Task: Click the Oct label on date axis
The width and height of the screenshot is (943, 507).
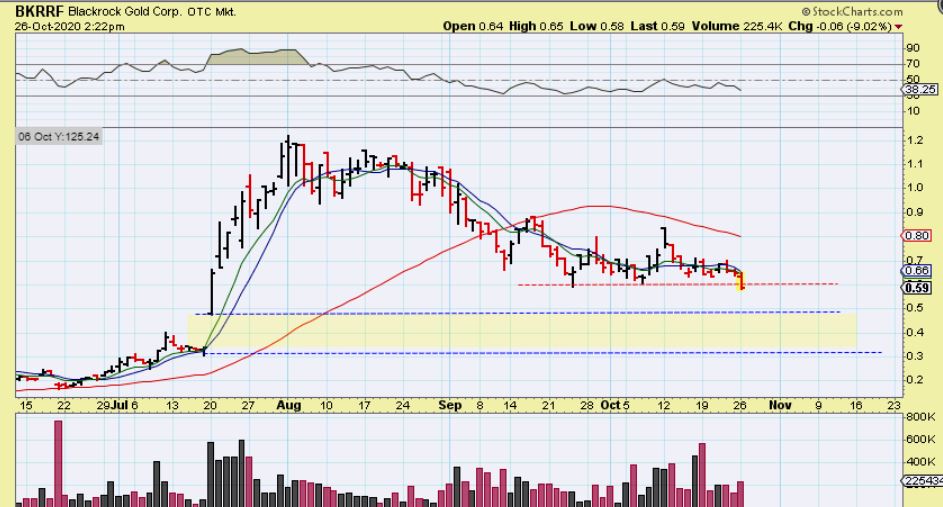Action: click(610, 405)
